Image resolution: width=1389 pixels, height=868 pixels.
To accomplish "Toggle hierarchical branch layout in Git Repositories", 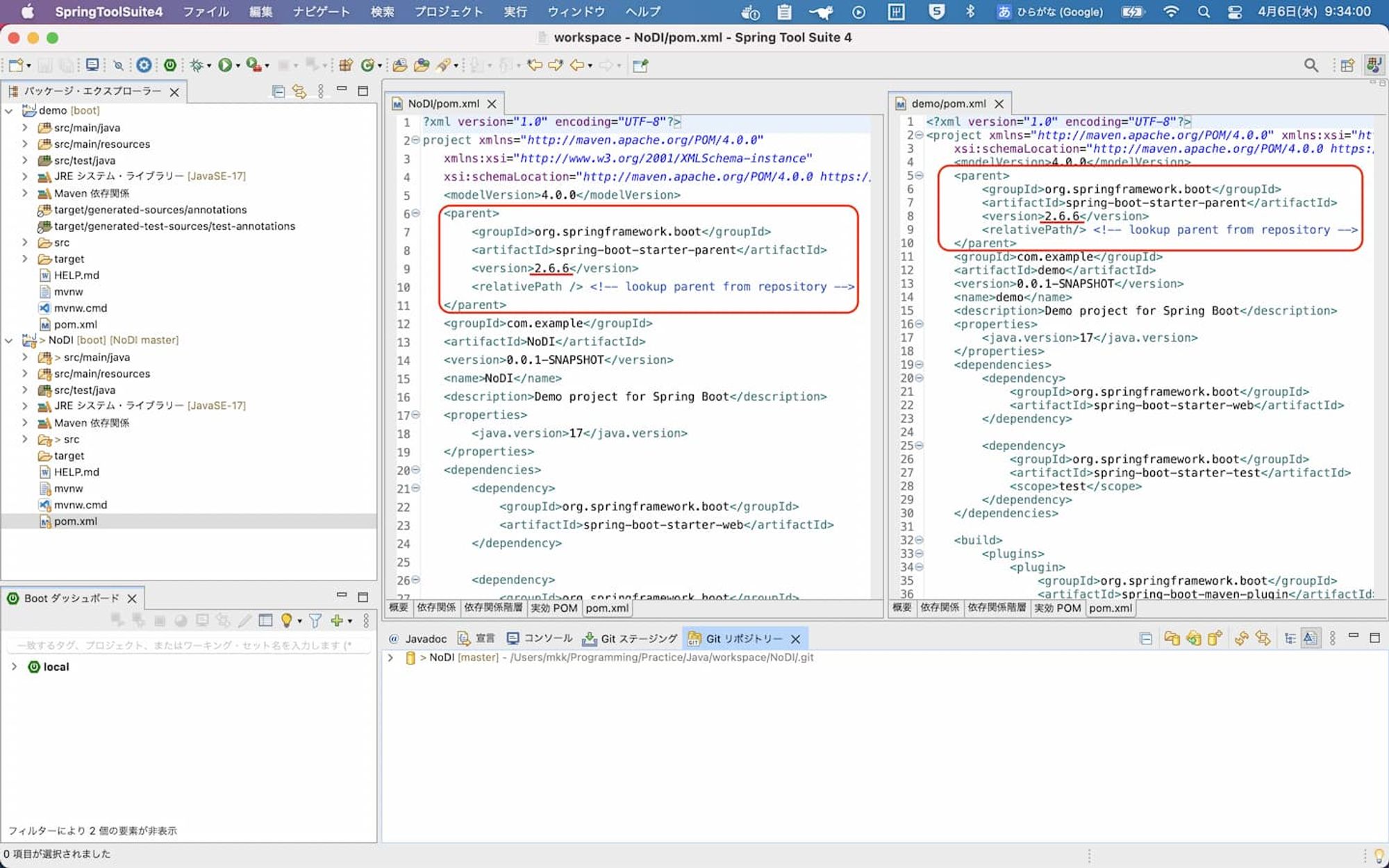I will pos(1289,637).
